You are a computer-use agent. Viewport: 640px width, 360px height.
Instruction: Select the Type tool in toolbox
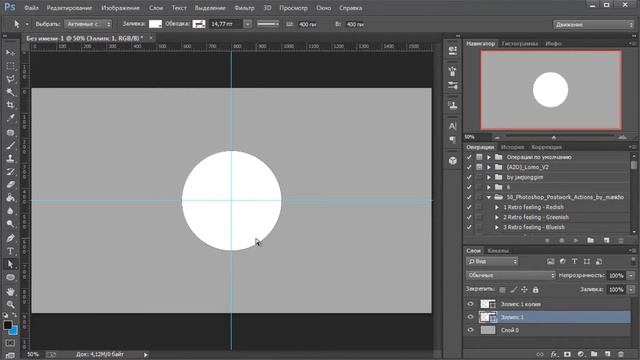click(11, 251)
